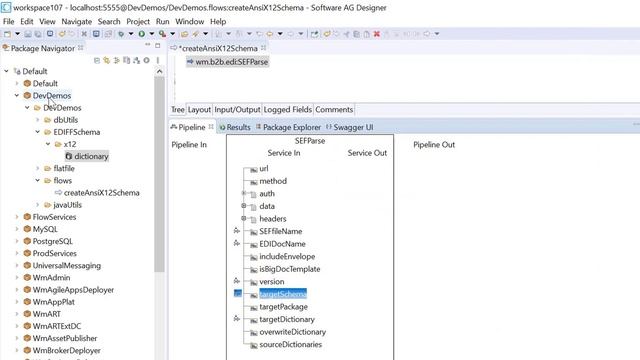
Task: Select the MySQL package
Action: 41,229
